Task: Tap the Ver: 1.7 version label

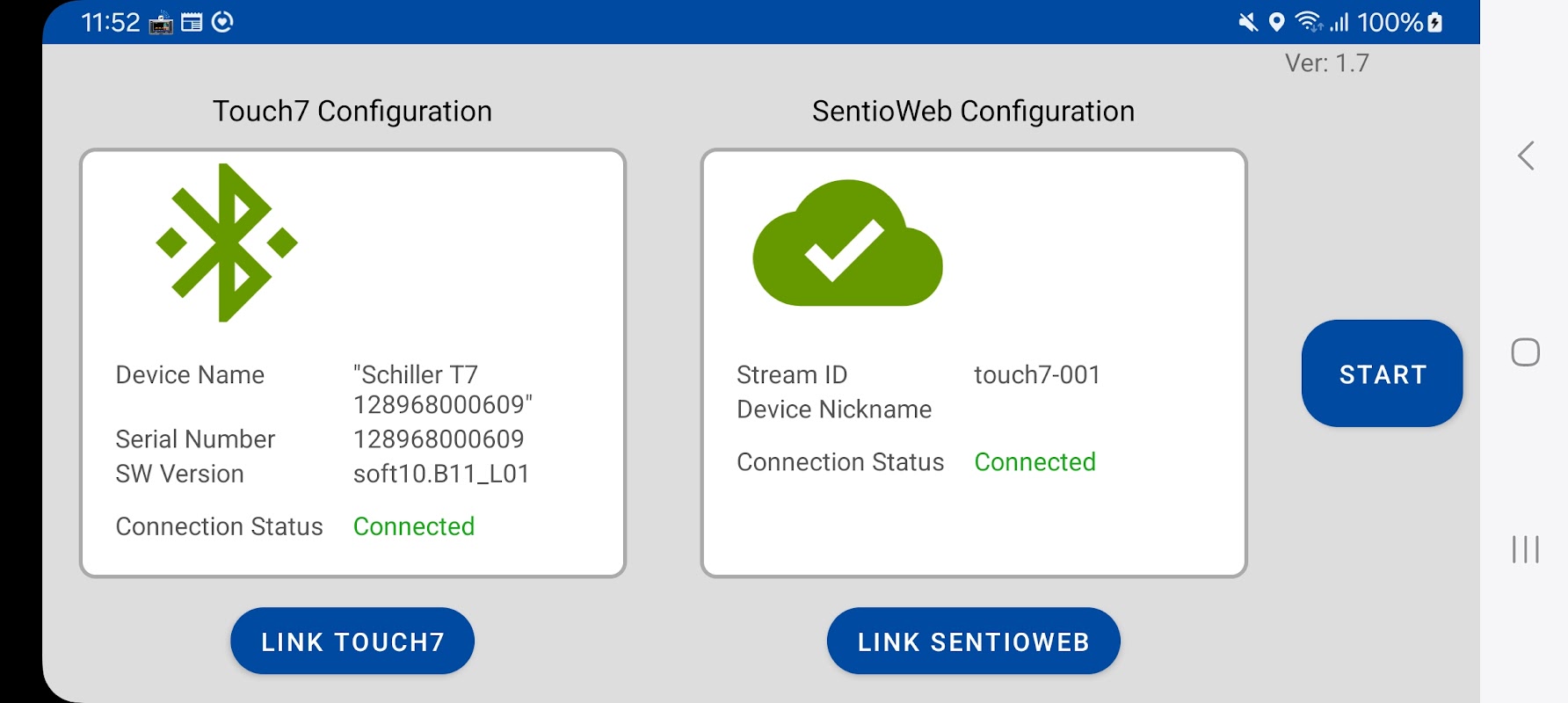Action: 1326,63
